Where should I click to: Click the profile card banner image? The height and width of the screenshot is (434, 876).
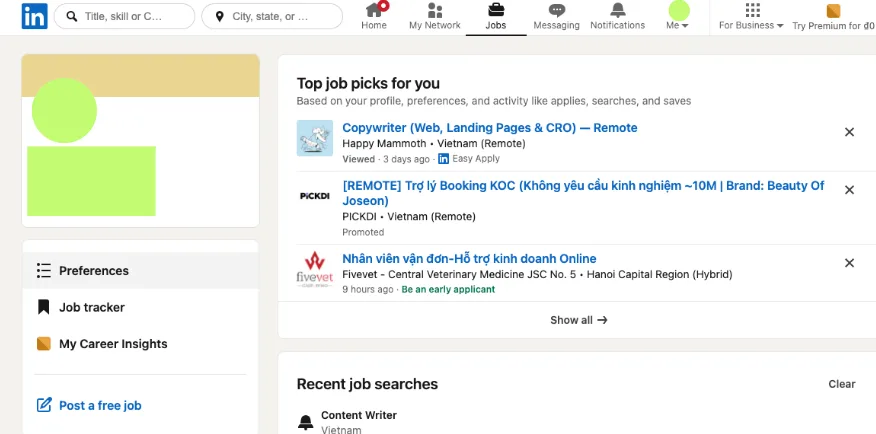point(140,75)
